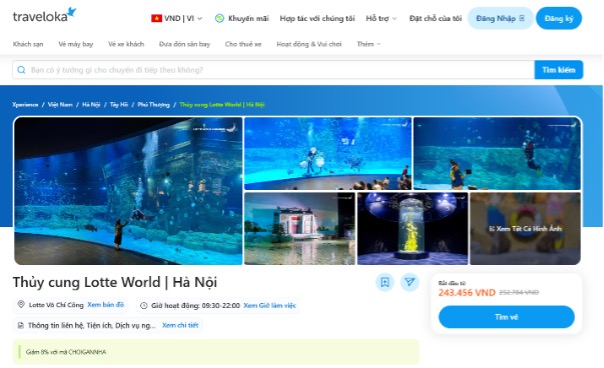Viewport: 604px width, 368px height.
Task: Open Xem chi tiết details link
Action: tap(180, 325)
